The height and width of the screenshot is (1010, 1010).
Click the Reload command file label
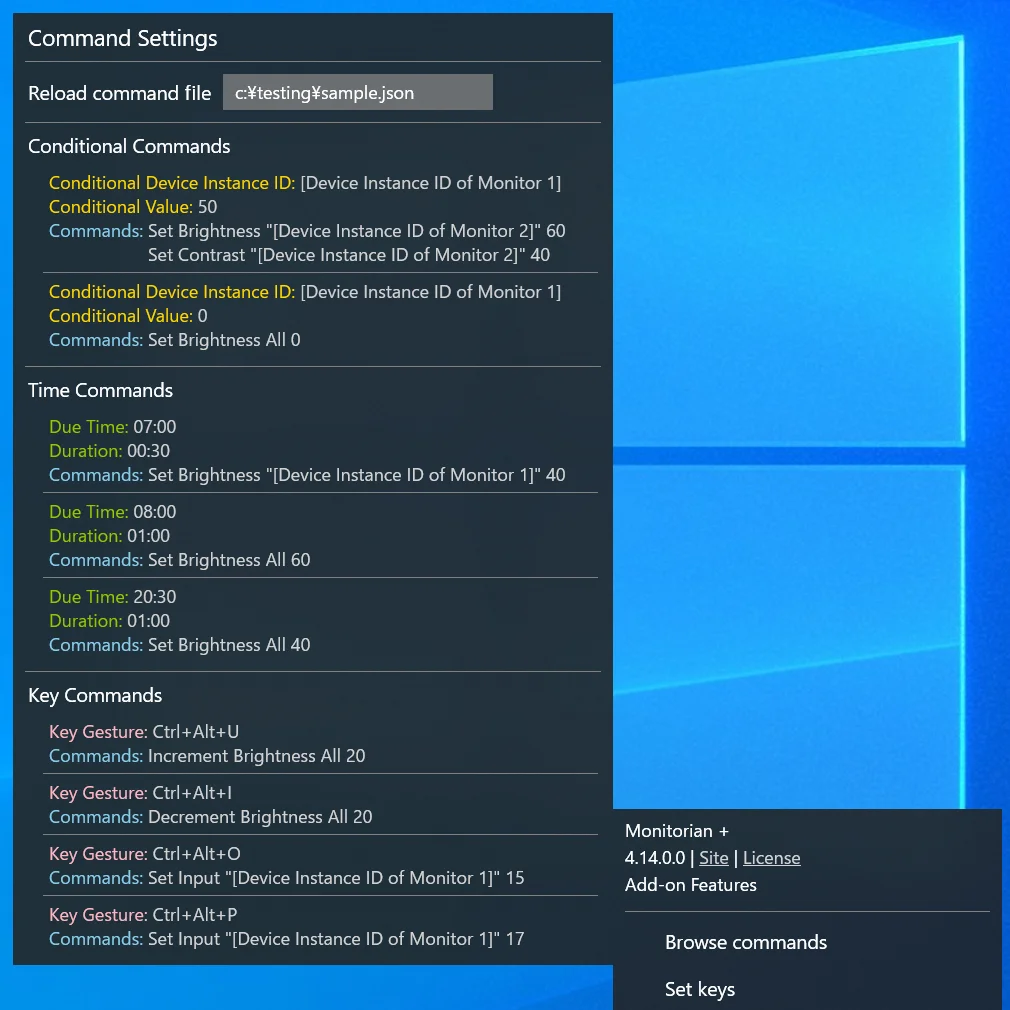(120, 93)
